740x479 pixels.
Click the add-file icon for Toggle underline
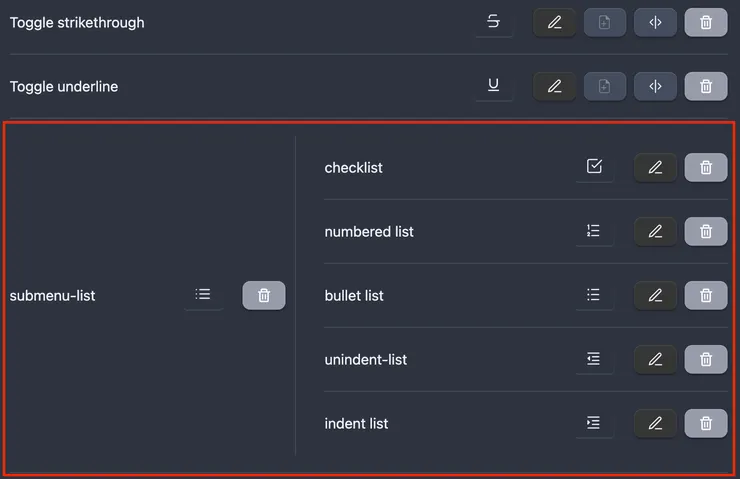point(604,86)
